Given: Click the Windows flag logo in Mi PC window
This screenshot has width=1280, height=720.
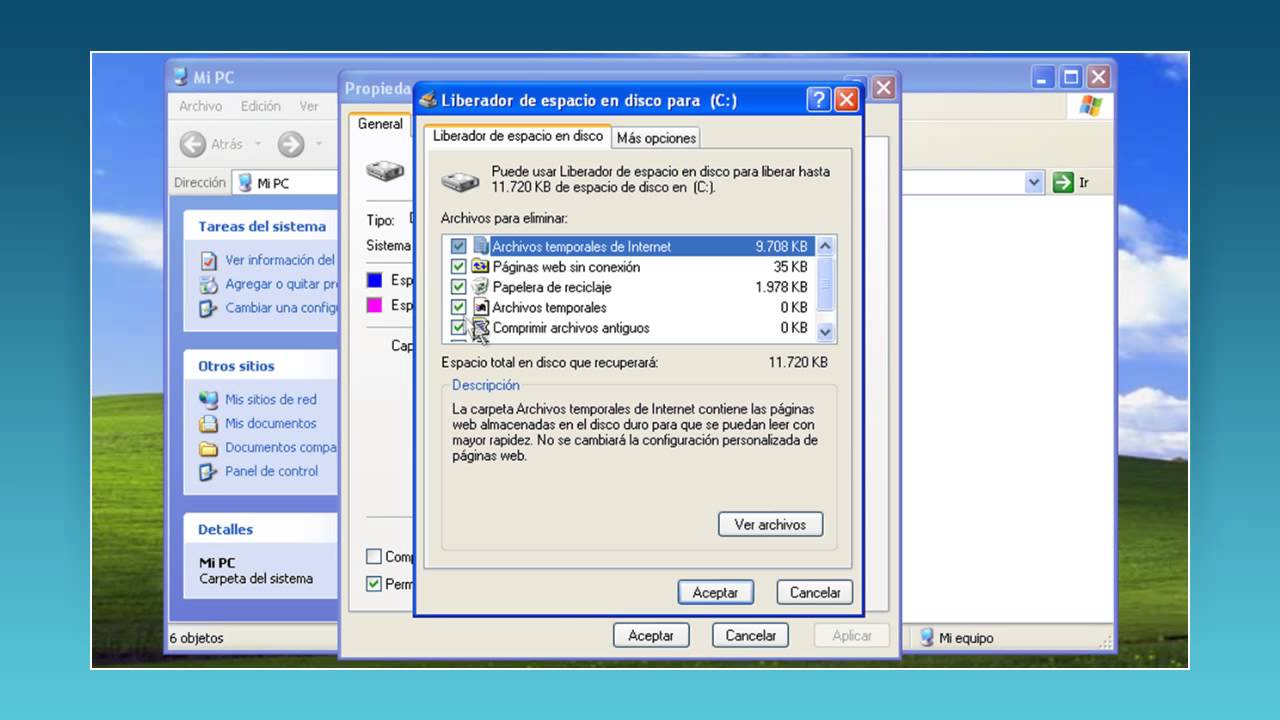Looking at the screenshot, I should pos(1090,106).
